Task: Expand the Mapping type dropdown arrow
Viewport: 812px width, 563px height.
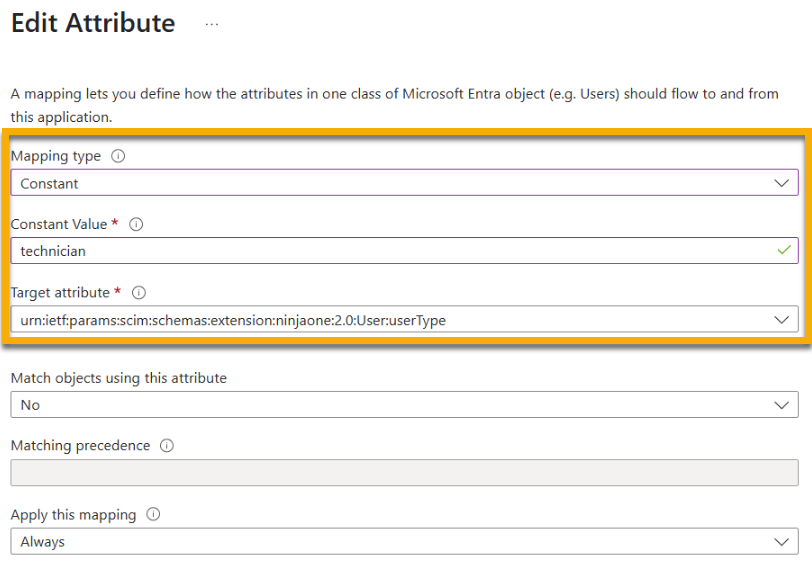Action: pos(781,183)
